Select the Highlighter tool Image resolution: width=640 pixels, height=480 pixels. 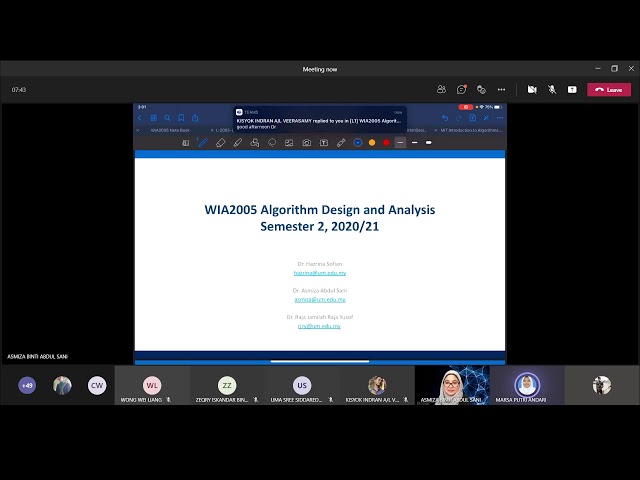[238, 142]
